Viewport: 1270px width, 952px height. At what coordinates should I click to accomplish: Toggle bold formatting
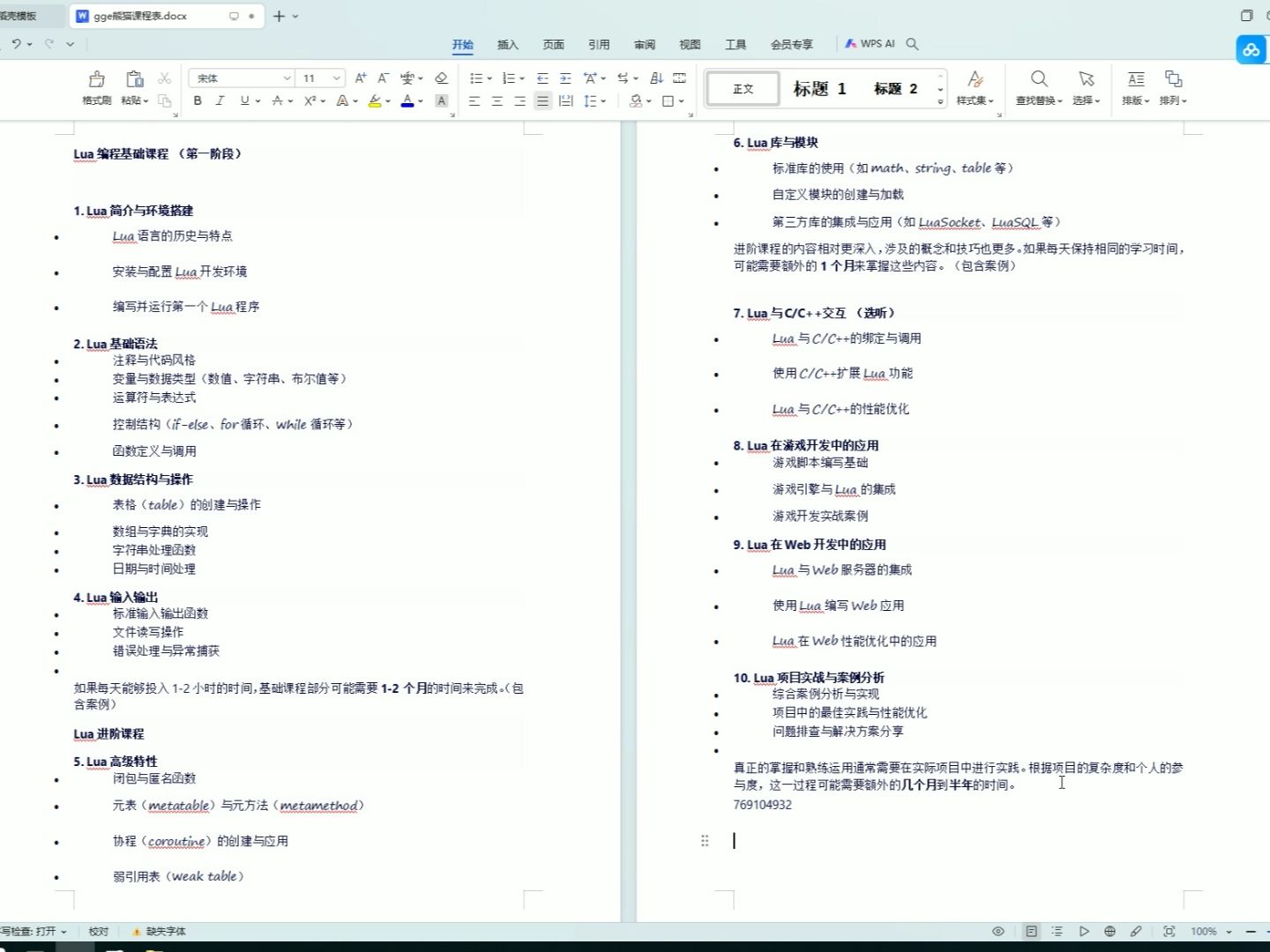[x=198, y=101]
